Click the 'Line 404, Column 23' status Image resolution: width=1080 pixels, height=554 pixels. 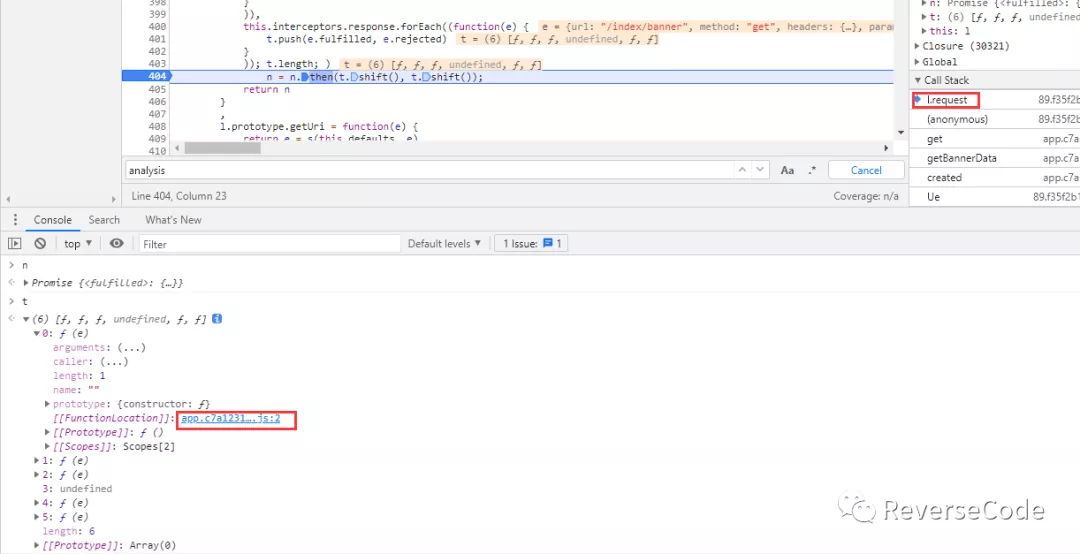tap(179, 196)
